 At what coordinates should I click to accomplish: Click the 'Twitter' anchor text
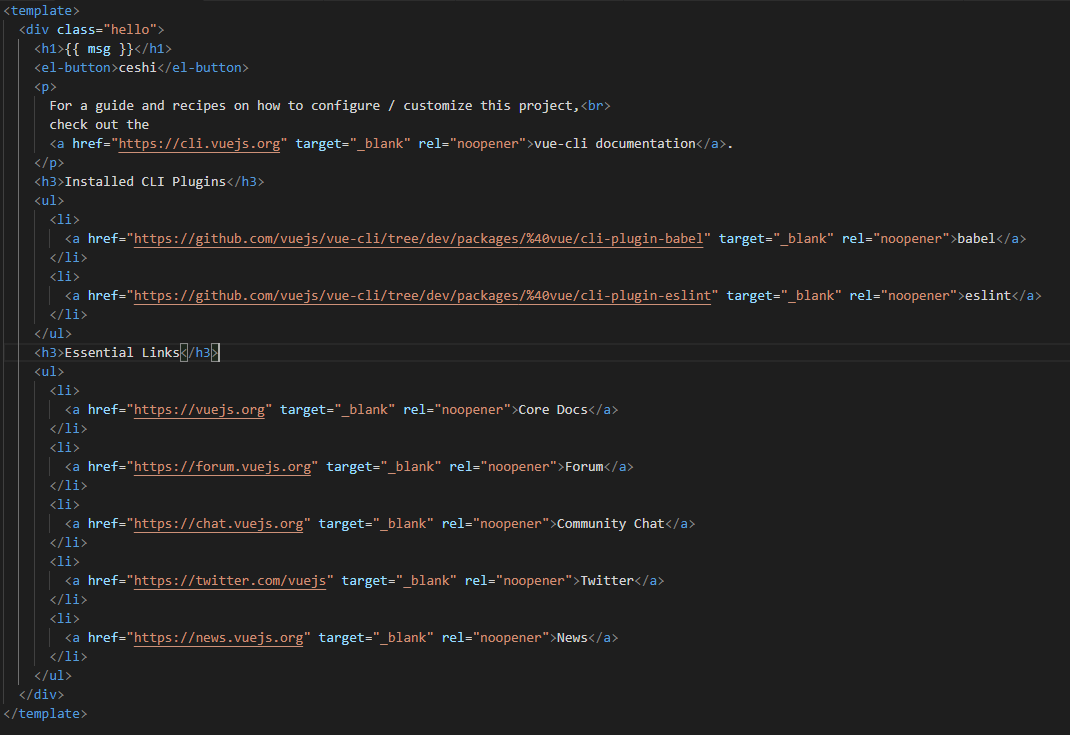tap(606, 581)
